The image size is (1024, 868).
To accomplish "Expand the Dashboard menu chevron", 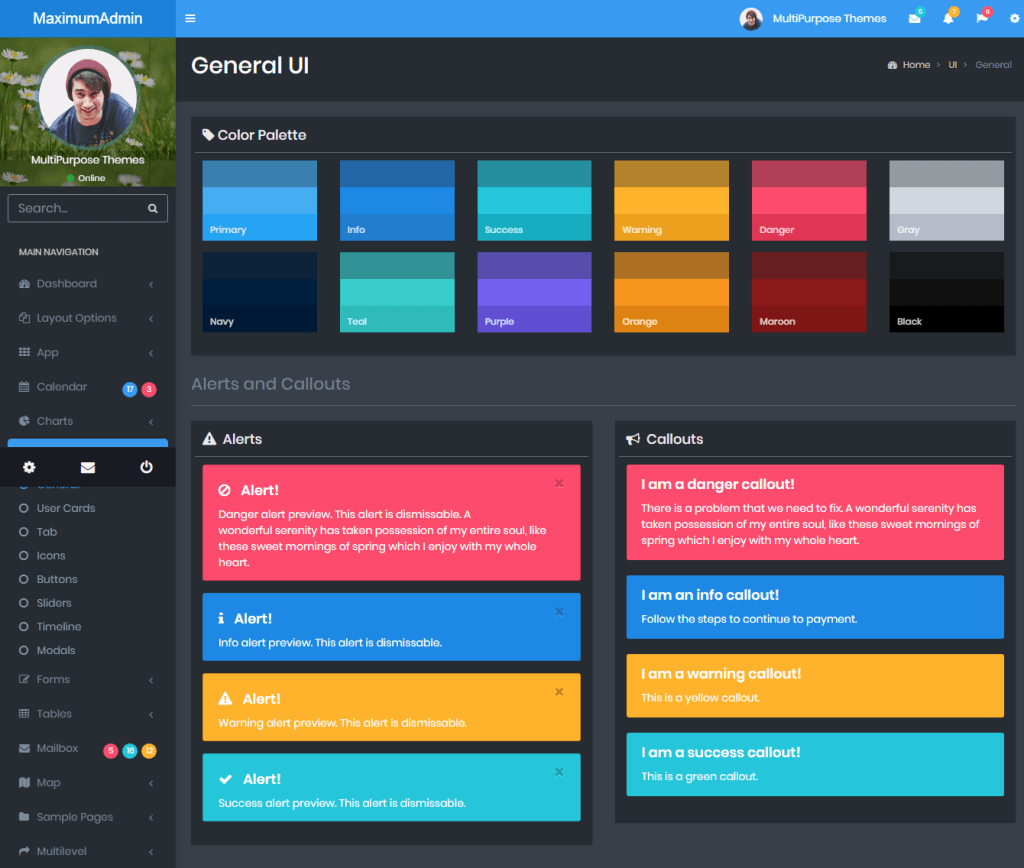I will pyautogui.click(x=151, y=284).
